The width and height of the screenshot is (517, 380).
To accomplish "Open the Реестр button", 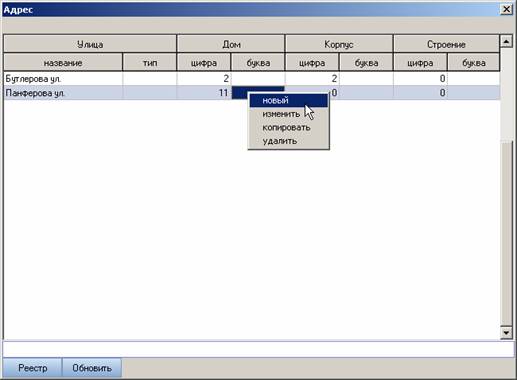I will click(x=33, y=368).
